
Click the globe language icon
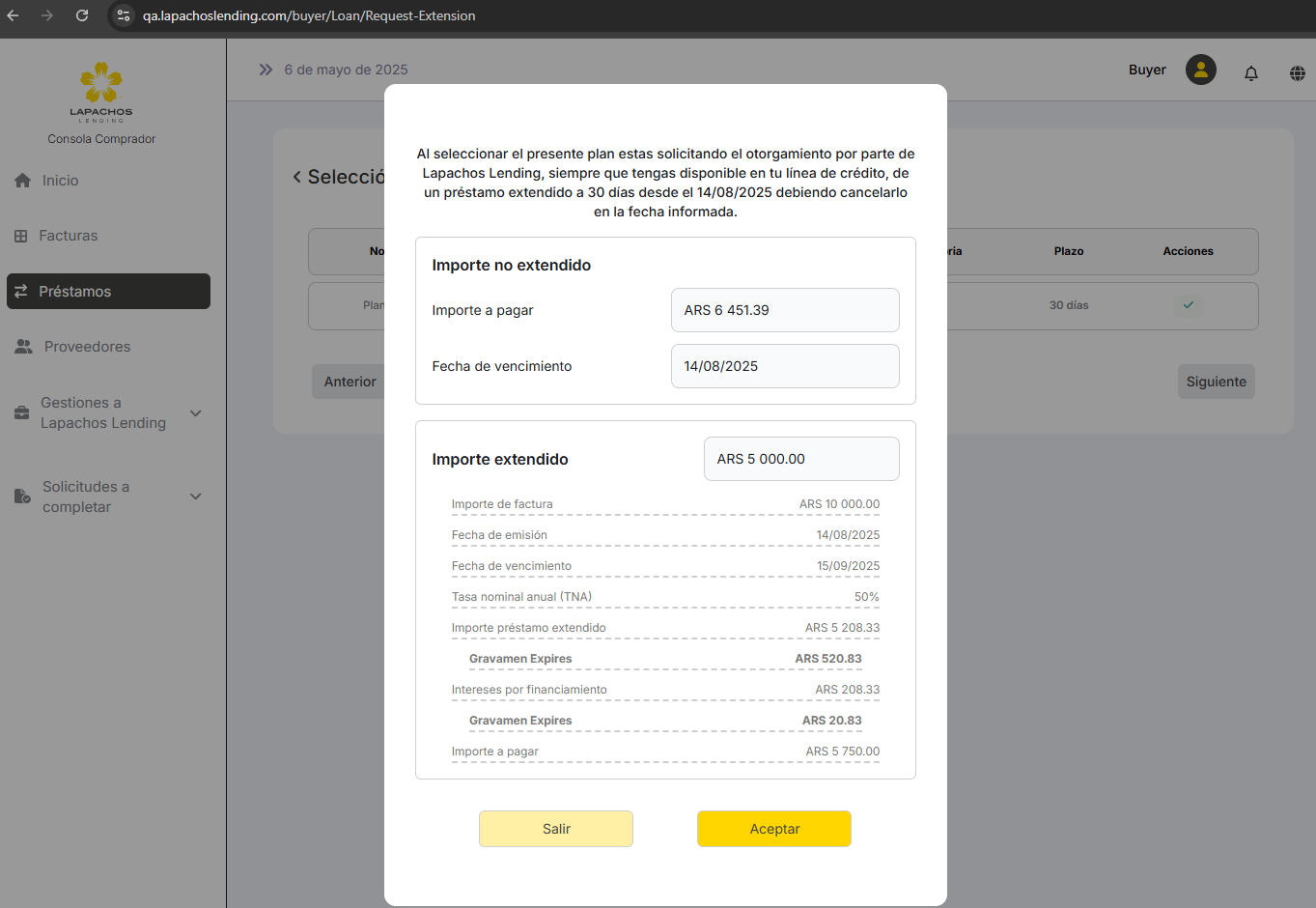tap(1297, 72)
